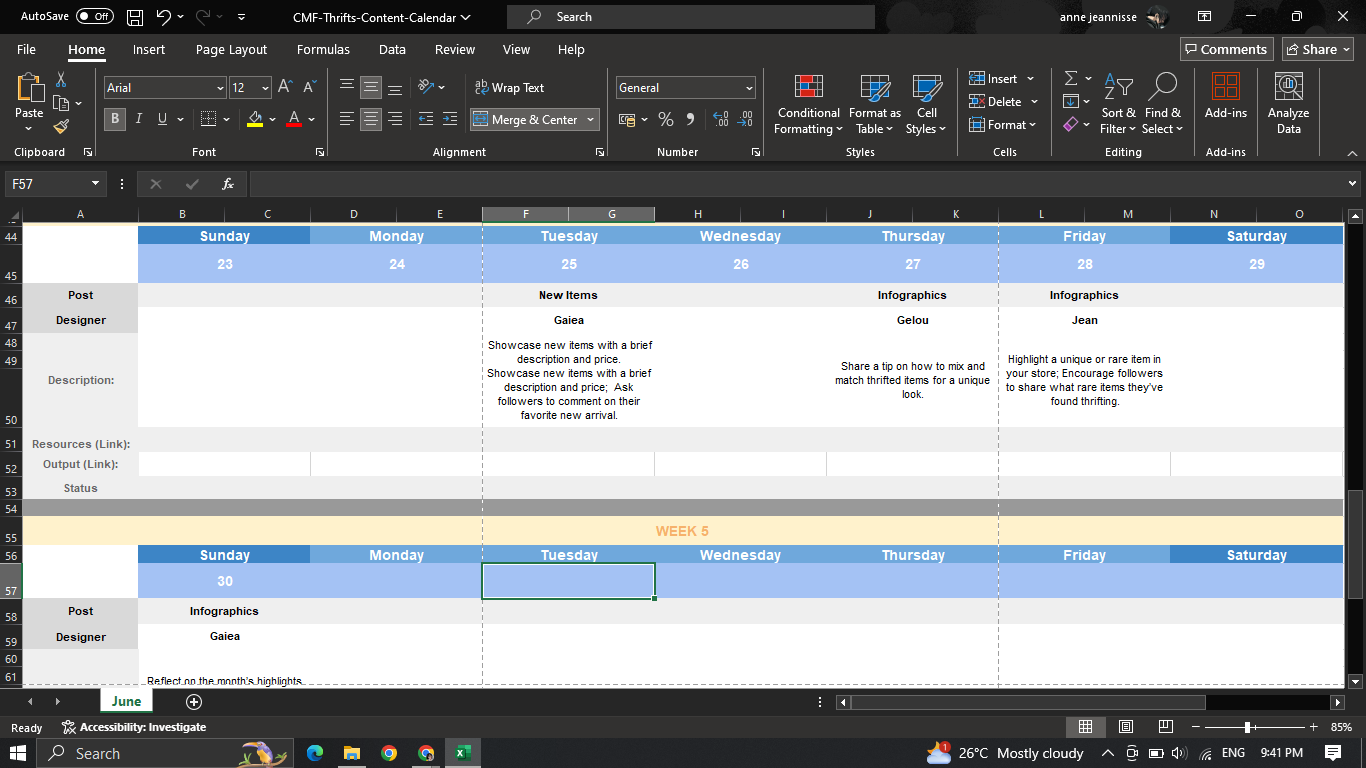Expand the formula bar
Viewport: 1366px width, 768px height.
(1353, 184)
